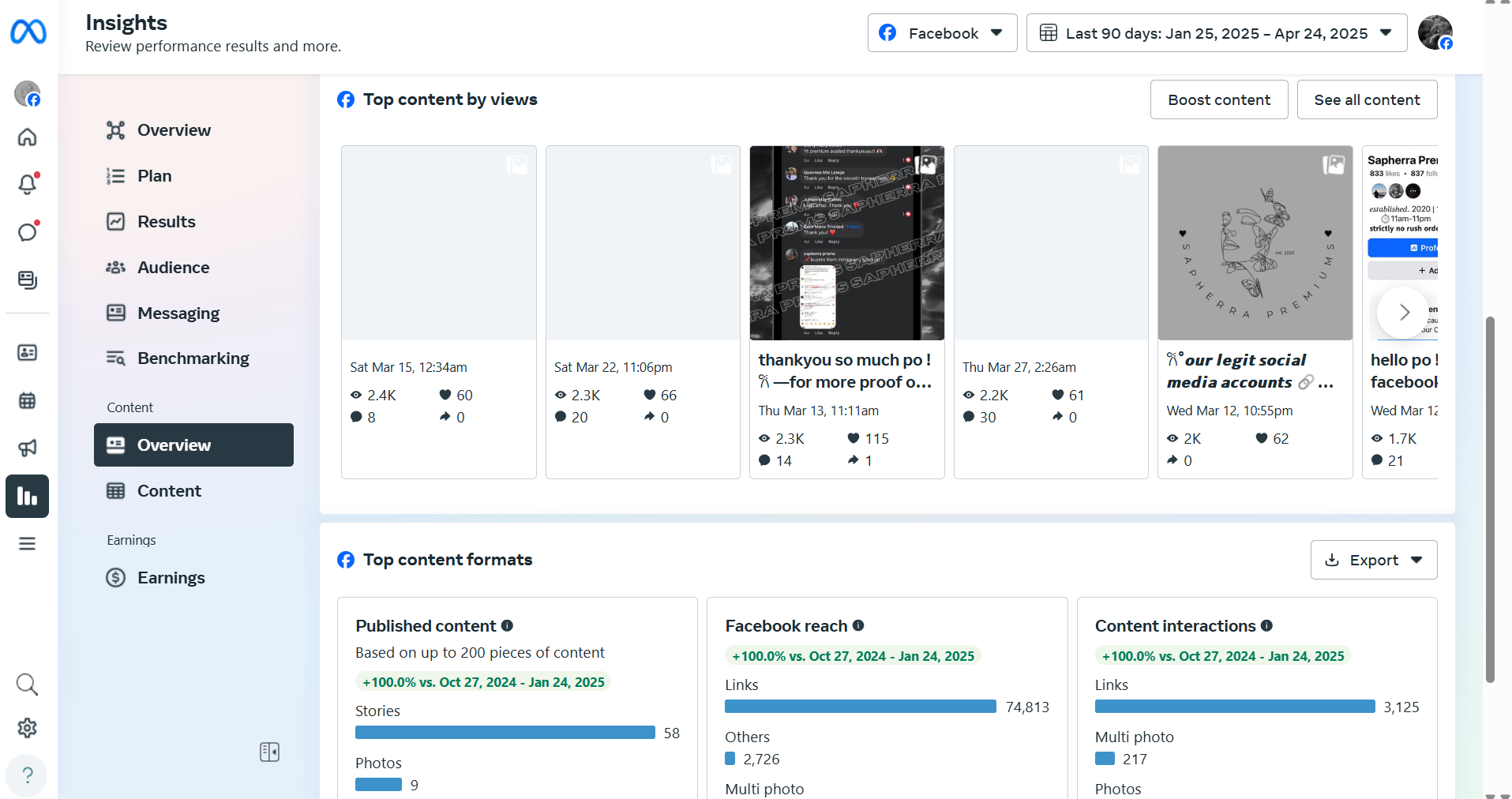
Task: Show next top content cards with arrow
Action: 1403,312
